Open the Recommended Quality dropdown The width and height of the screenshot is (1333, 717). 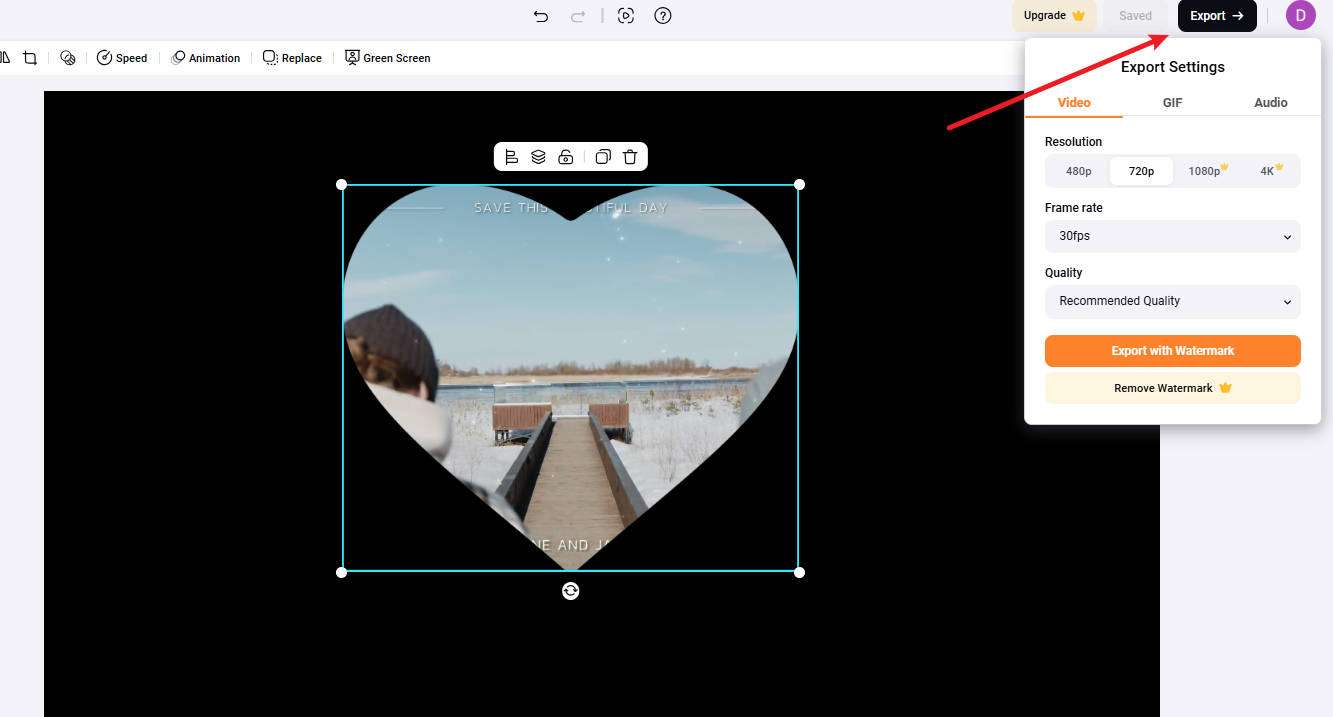(1173, 301)
